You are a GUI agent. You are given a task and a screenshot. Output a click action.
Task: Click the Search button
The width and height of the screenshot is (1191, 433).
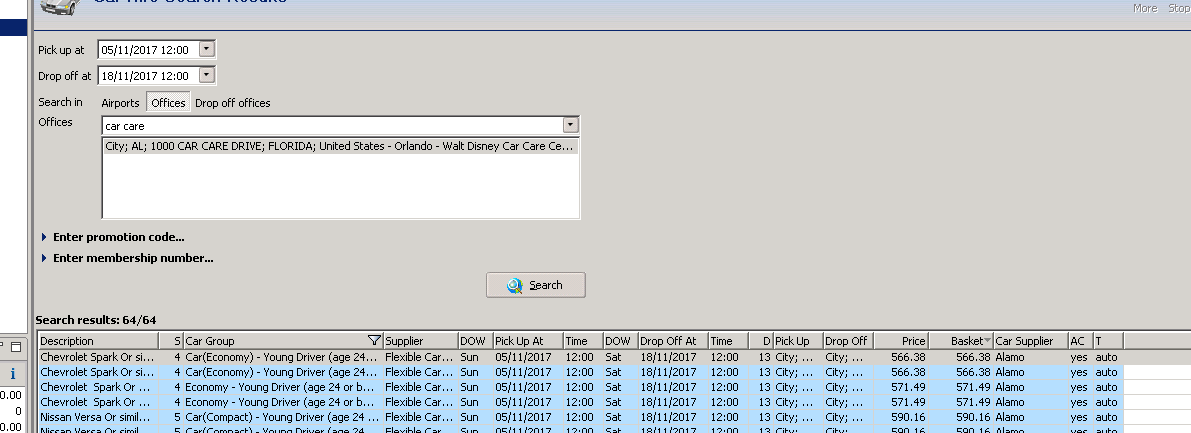point(535,285)
